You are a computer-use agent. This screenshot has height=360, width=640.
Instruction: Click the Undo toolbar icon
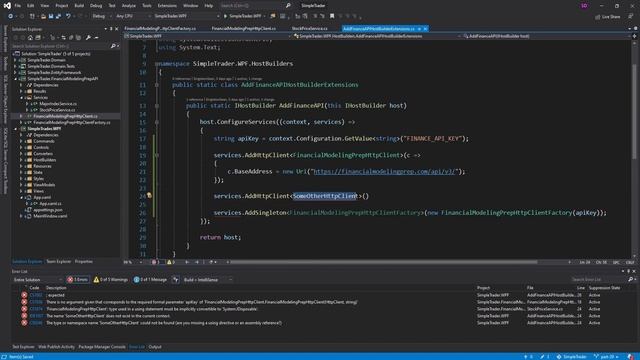[x=68, y=16]
